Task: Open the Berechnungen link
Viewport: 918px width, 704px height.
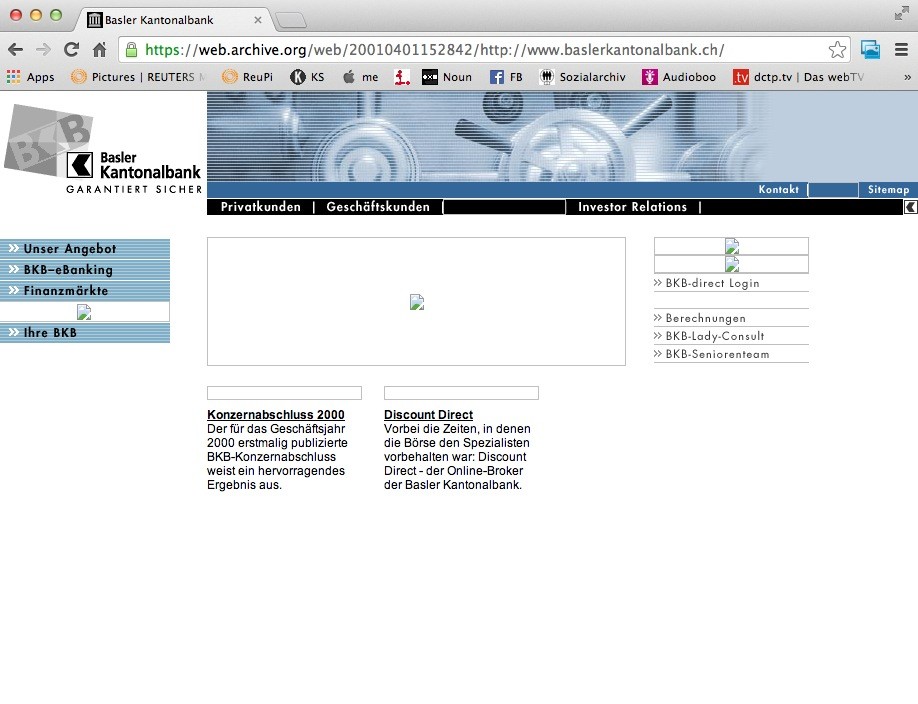Action: [x=705, y=318]
